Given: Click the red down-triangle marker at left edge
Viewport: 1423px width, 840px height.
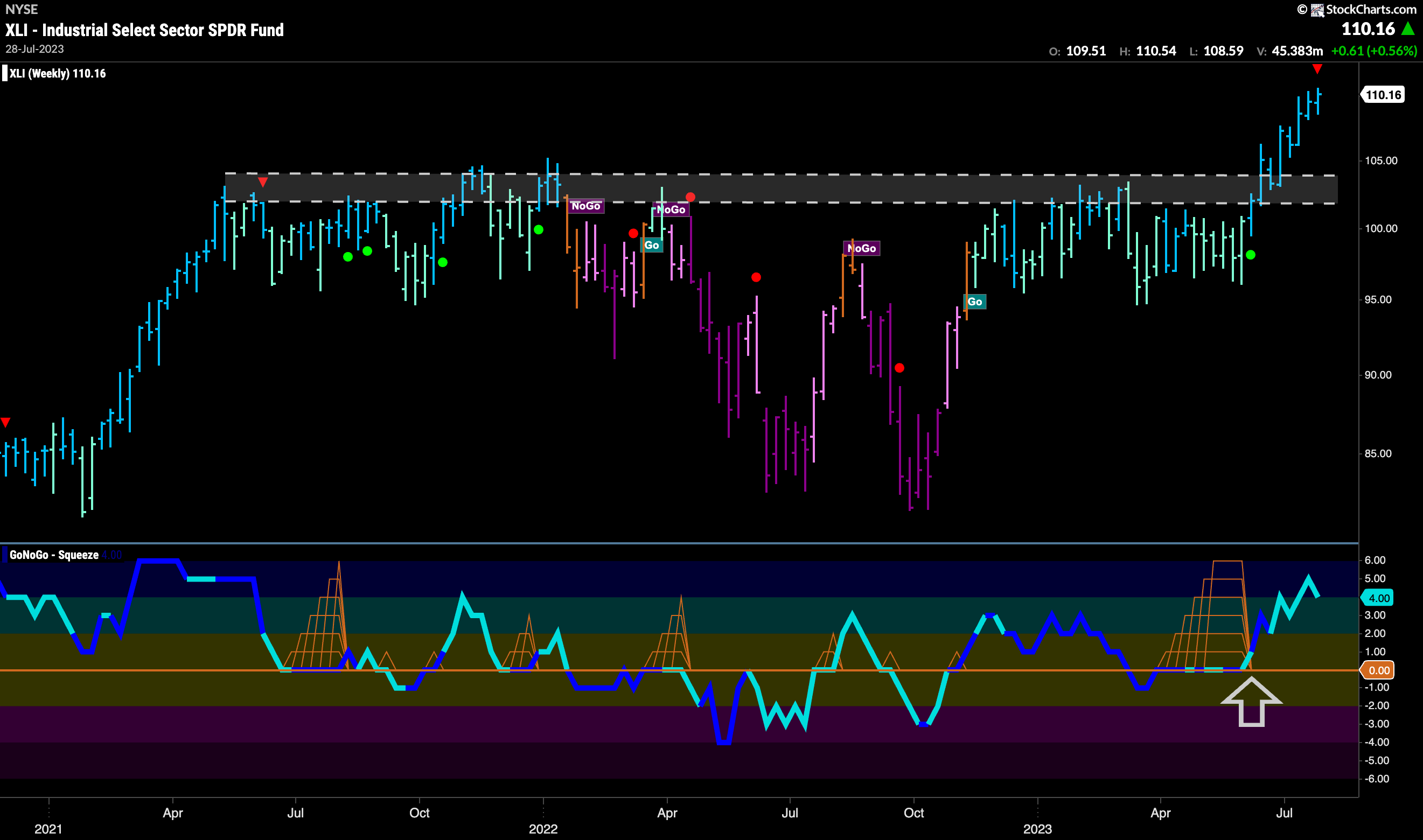Looking at the screenshot, I should pos(6,422).
